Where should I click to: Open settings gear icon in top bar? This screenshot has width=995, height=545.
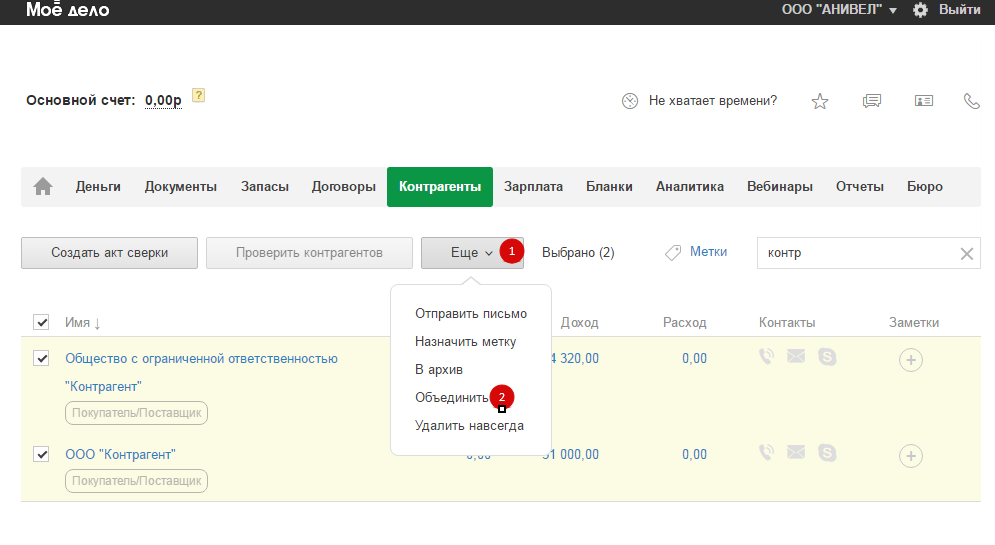click(921, 10)
